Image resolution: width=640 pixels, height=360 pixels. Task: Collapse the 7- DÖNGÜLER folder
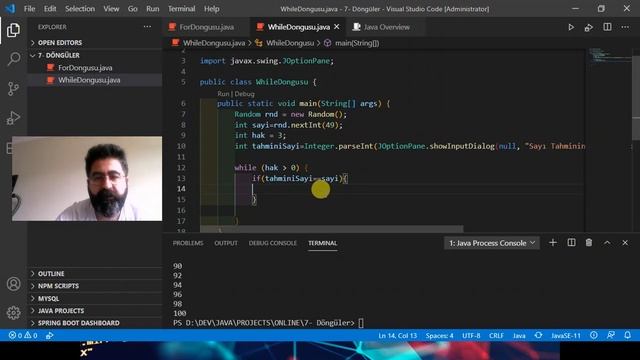(x=95, y=55)
